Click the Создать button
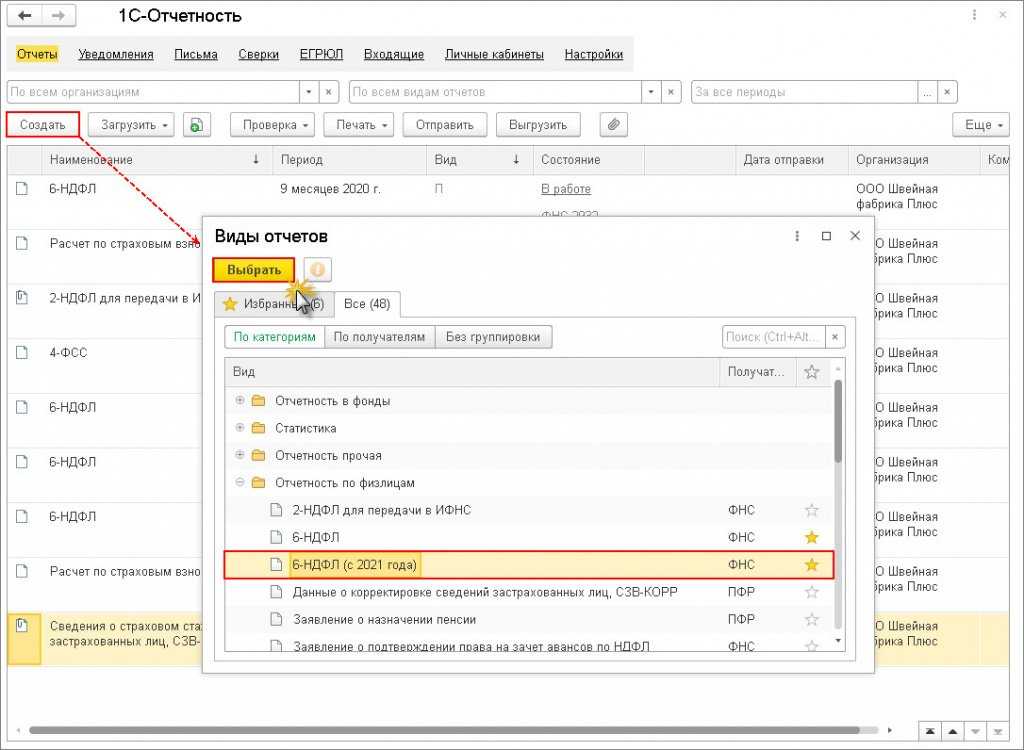 click(x=43, y=125)
